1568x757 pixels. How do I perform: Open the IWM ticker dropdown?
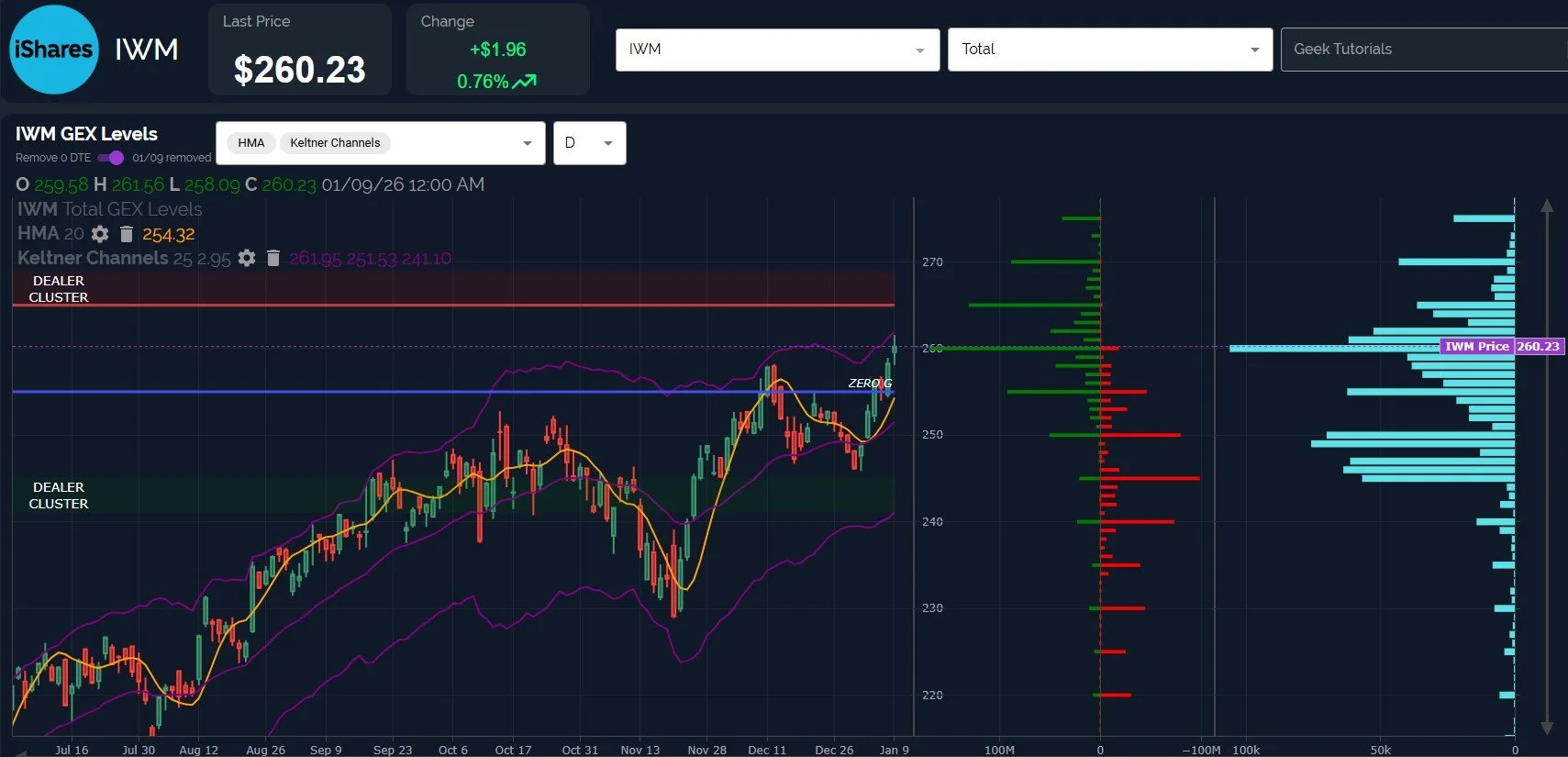[777, 50]
